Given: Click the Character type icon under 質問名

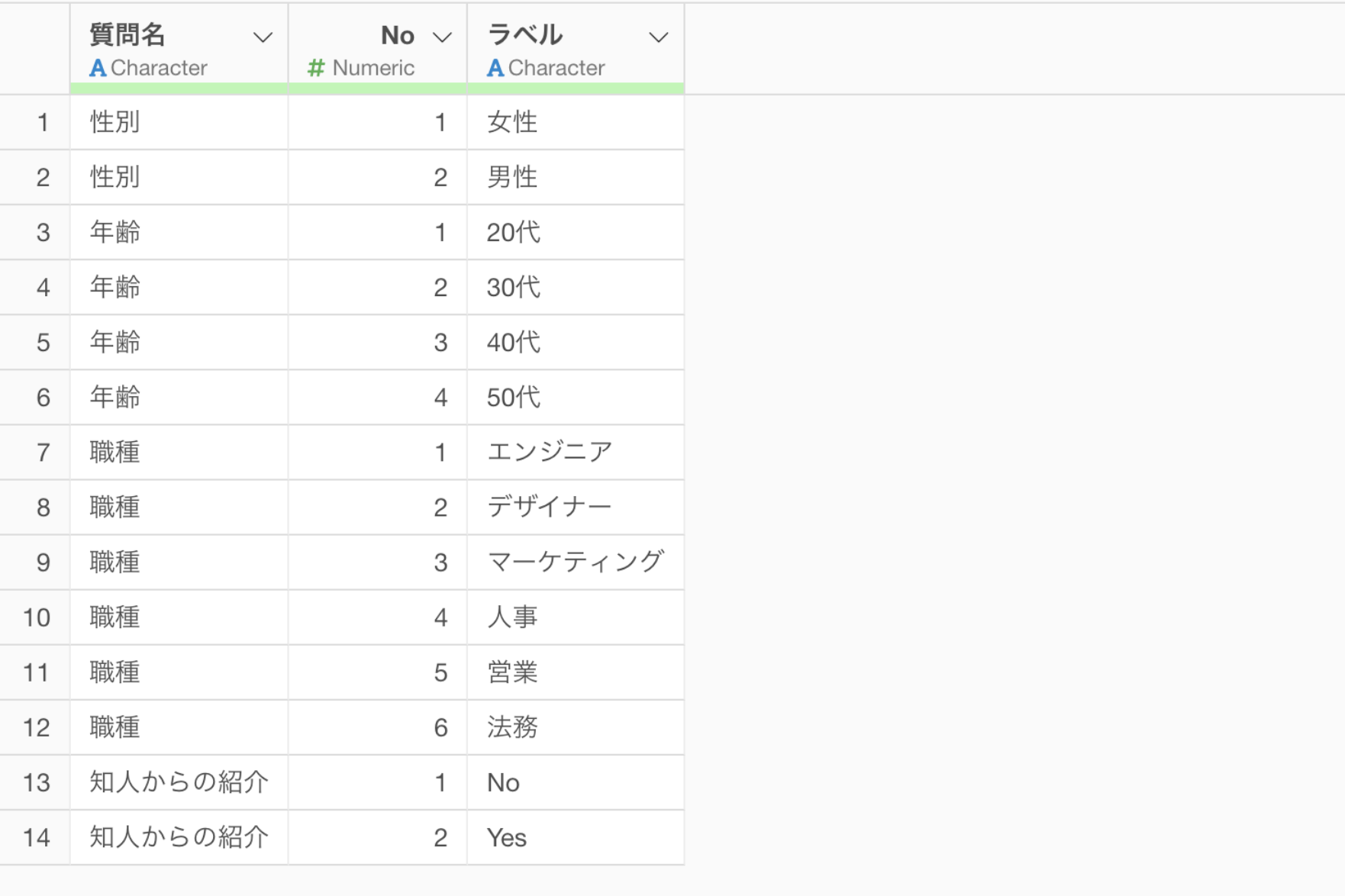Looking at the screenshot, I should coord(98,68).
